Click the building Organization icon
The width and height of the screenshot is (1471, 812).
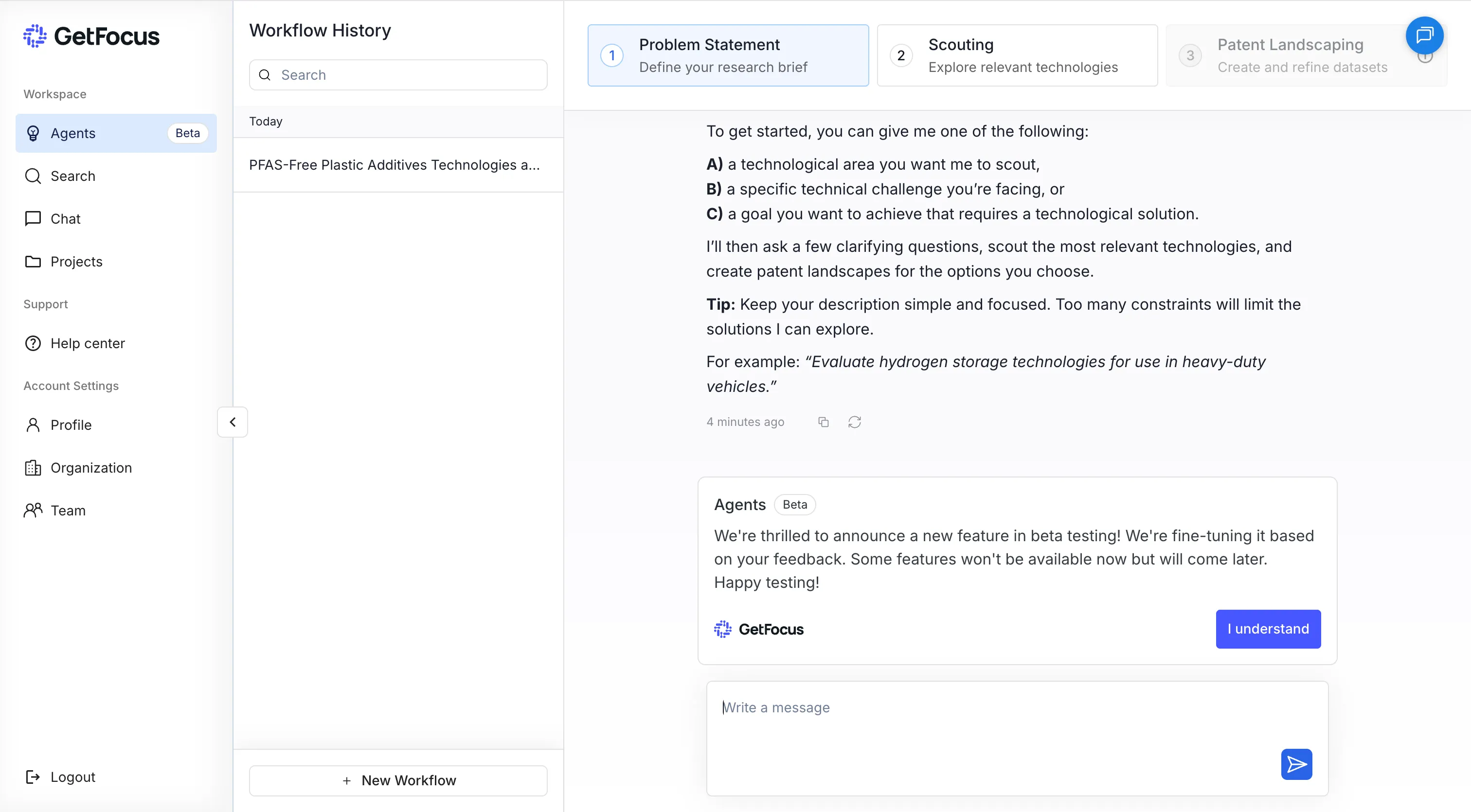point(33,467)
